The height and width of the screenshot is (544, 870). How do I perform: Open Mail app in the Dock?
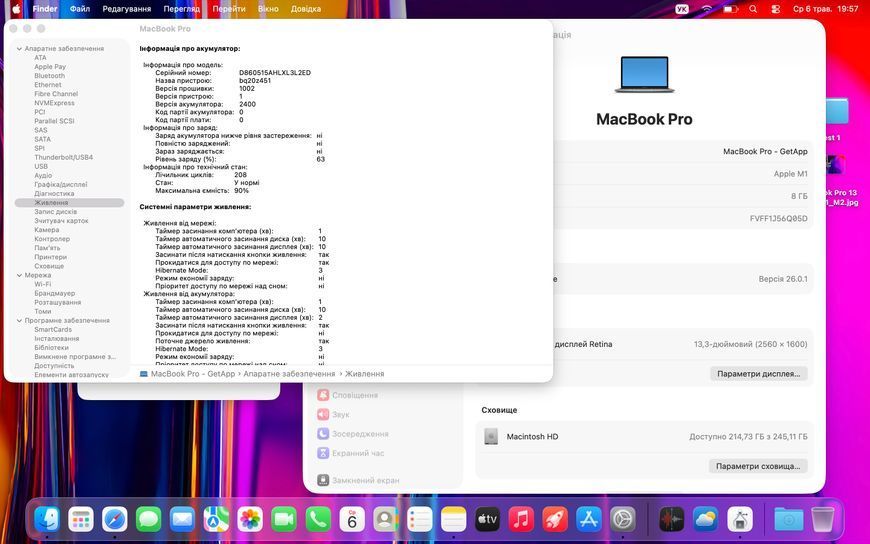click(183, 520)
